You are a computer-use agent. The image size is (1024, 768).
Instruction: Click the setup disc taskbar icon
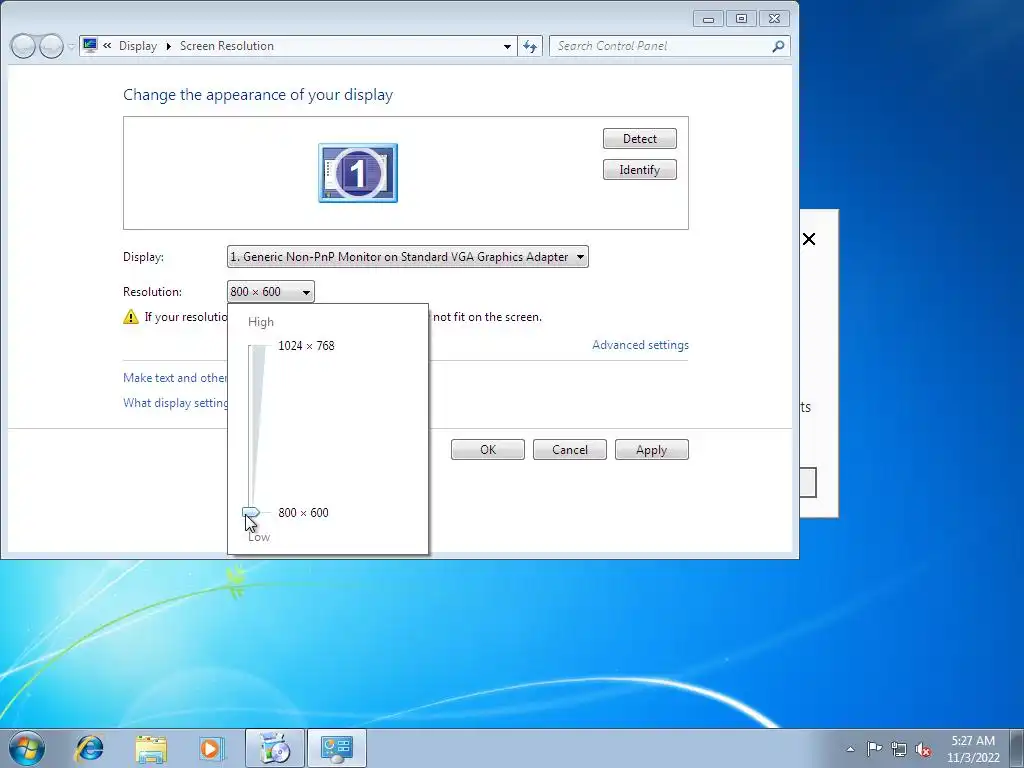click(274, 748)
